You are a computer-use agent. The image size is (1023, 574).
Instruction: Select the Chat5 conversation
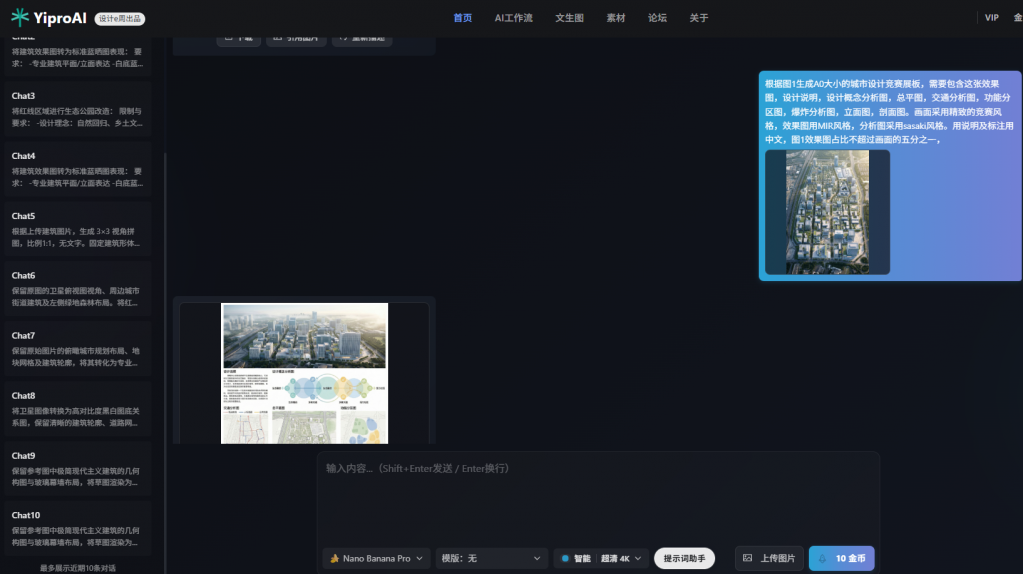coord(78,229)
